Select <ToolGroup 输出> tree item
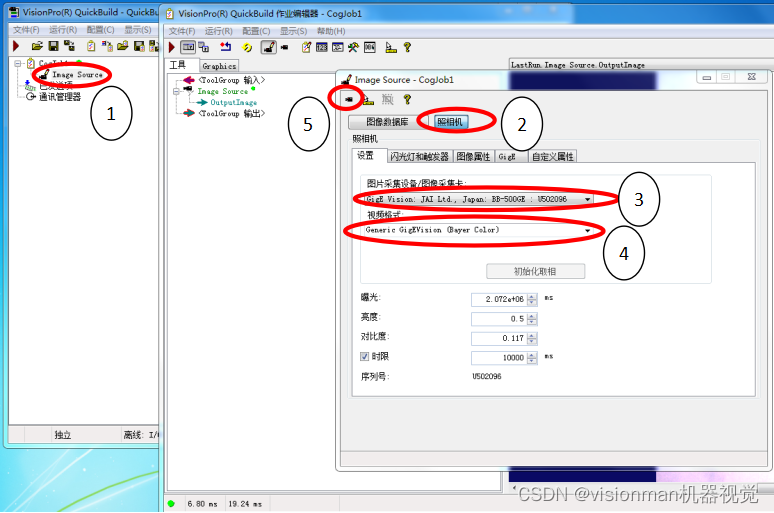This screenshot has width=774, height=513. pyautogui.click(x=232, y=114)
